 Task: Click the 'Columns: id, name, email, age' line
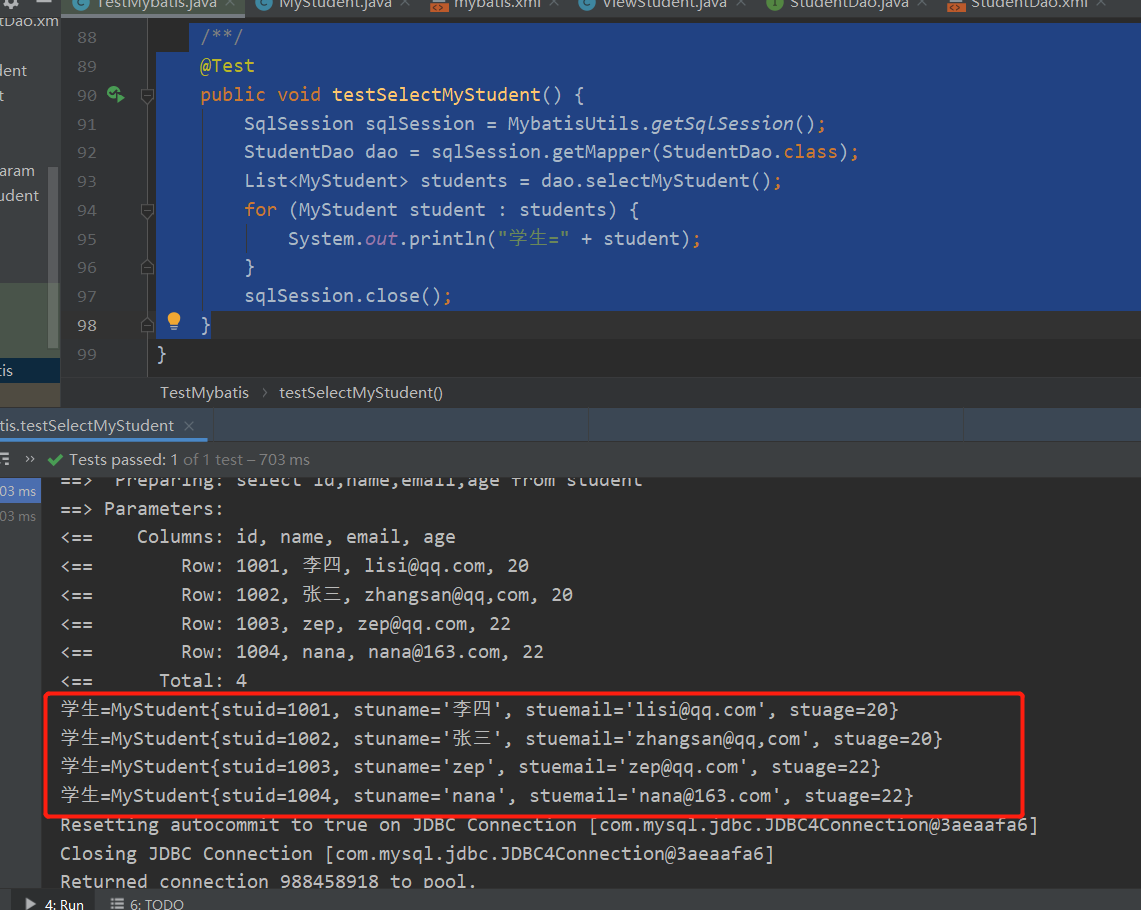pos(296,537)
